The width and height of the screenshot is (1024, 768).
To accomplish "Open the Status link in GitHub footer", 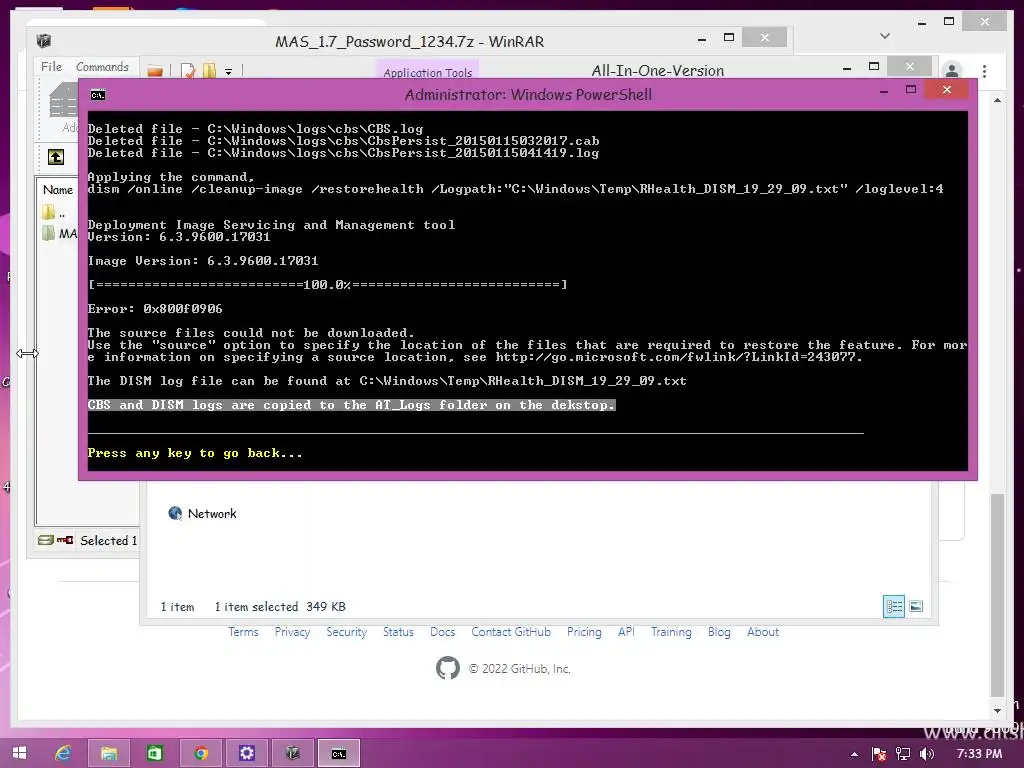I will pyautogui.click(x=398, y=632).
